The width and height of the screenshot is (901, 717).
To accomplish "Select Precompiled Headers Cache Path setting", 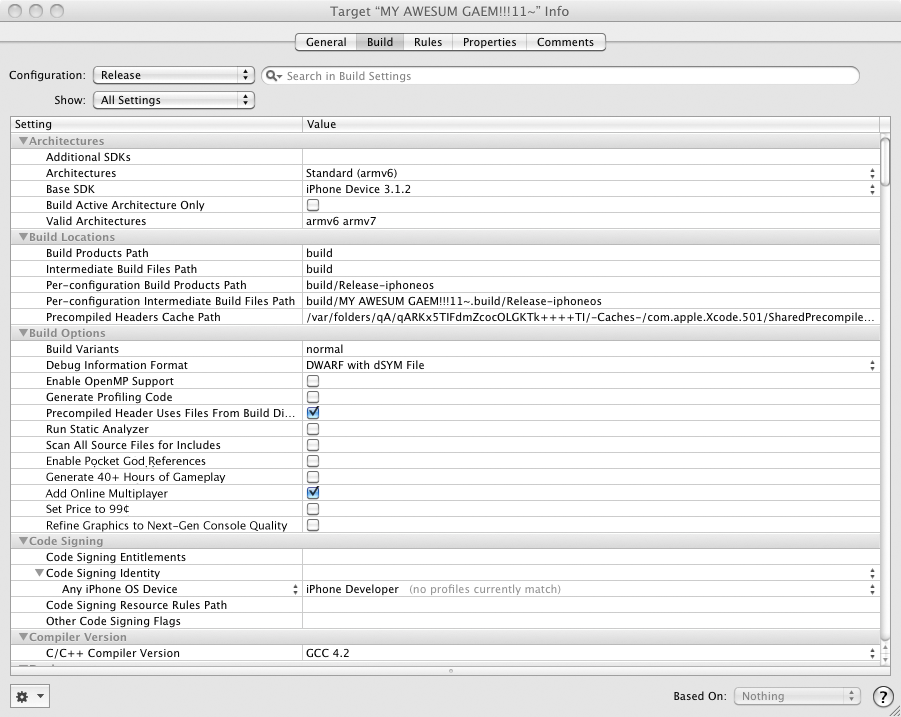I will click(445, 317).
